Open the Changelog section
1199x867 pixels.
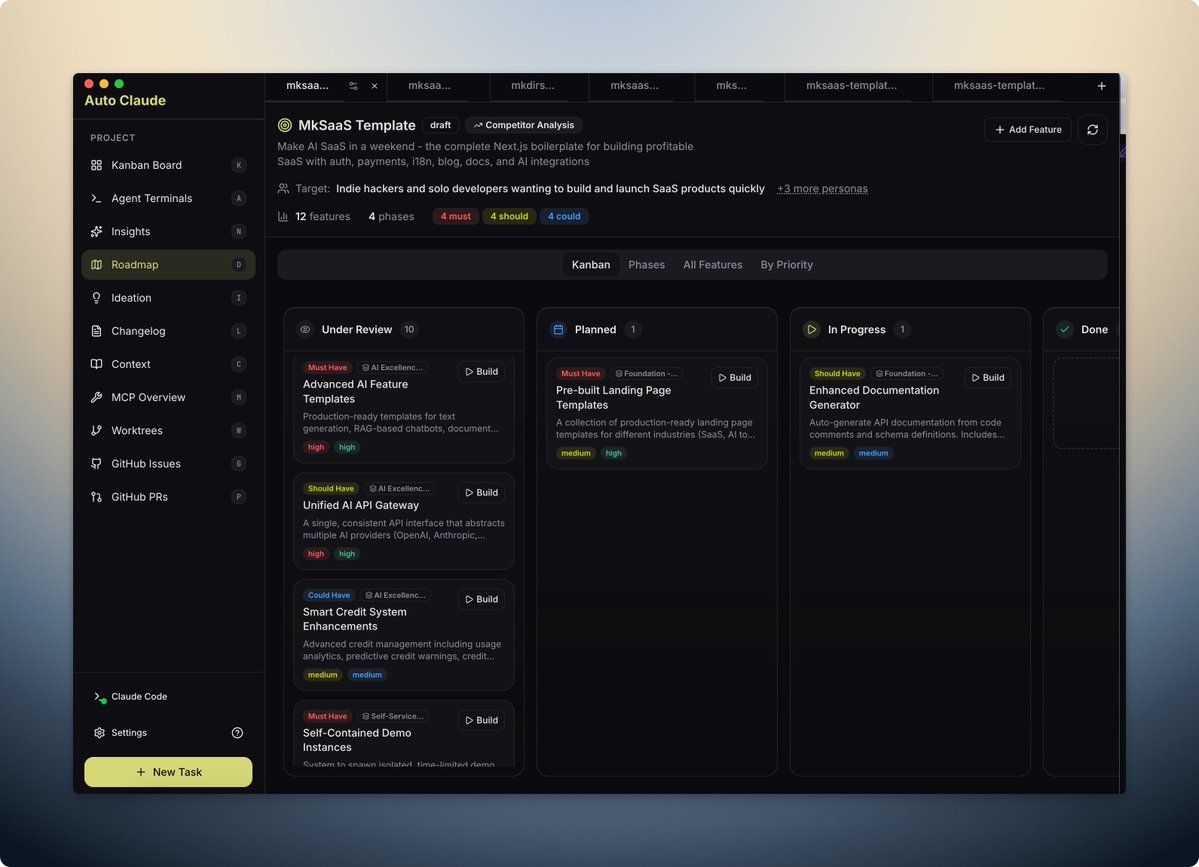pos(167,331)
